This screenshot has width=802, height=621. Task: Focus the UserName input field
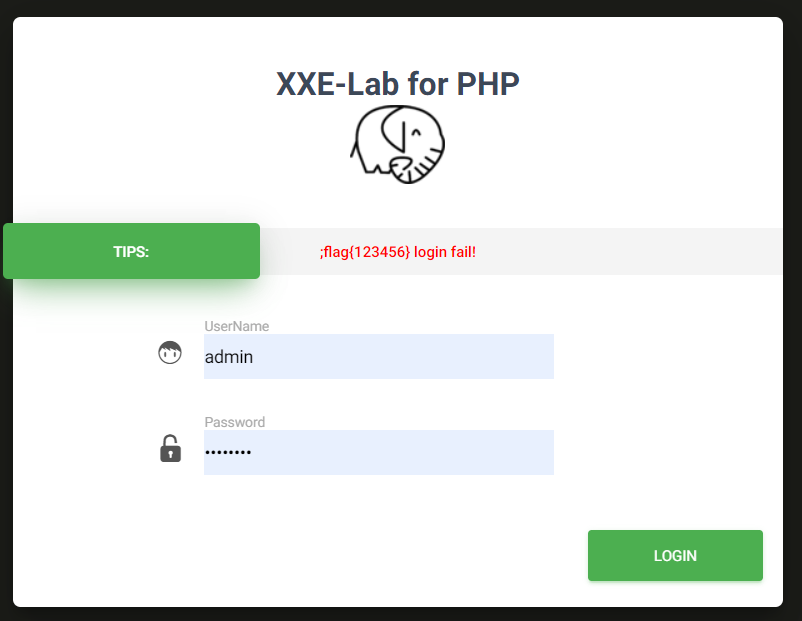(378, 356)
